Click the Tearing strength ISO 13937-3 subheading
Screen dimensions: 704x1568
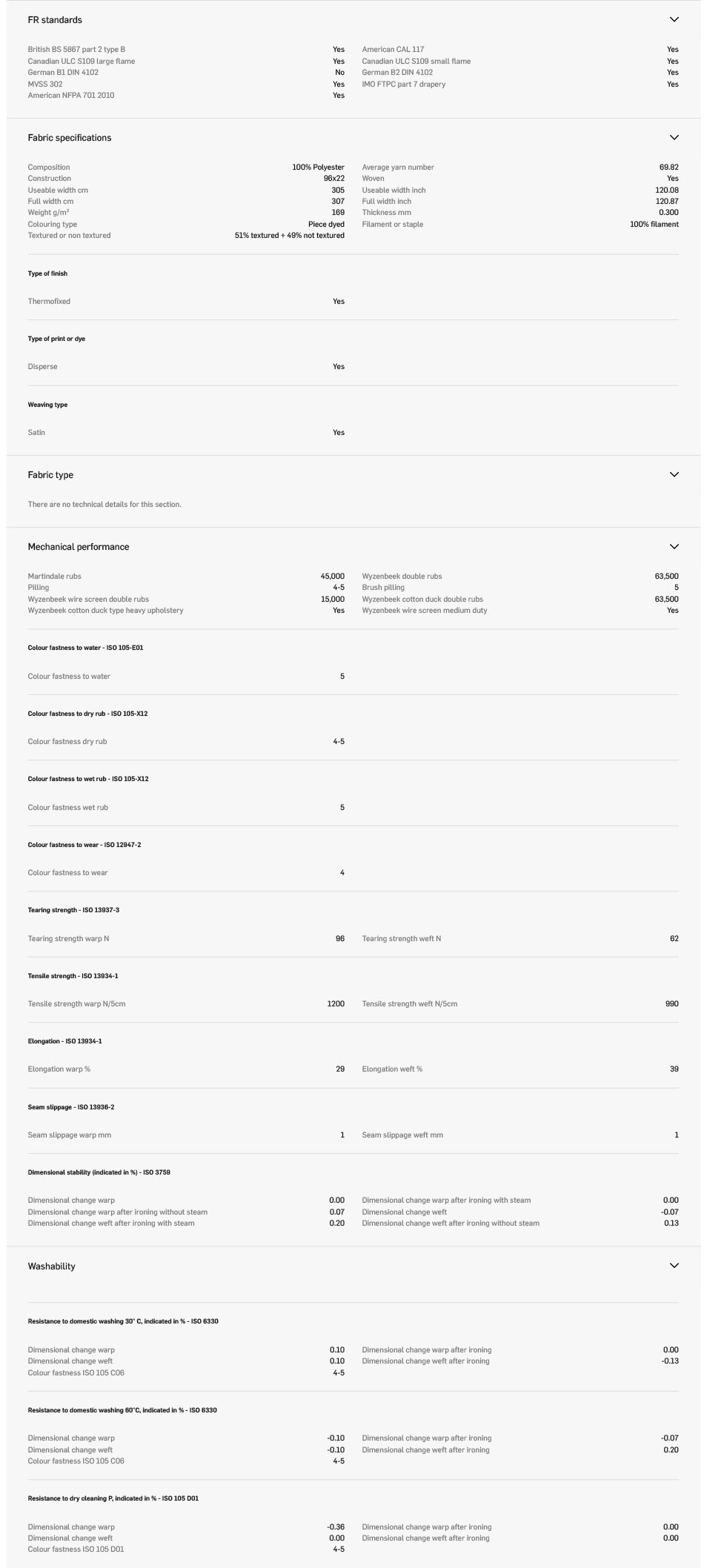tap(73, 910)
